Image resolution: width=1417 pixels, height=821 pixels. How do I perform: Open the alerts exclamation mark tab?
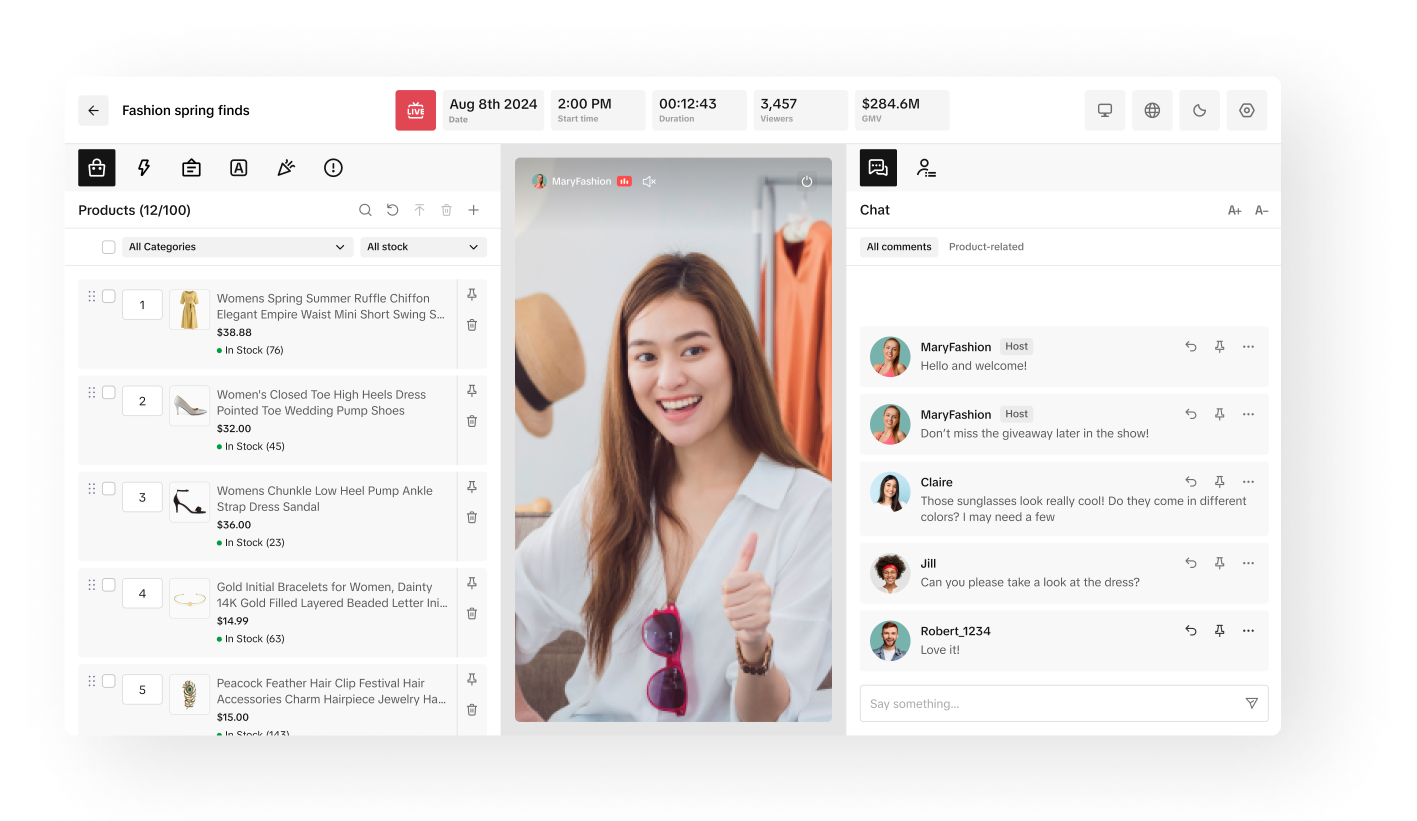pos(333,168)
